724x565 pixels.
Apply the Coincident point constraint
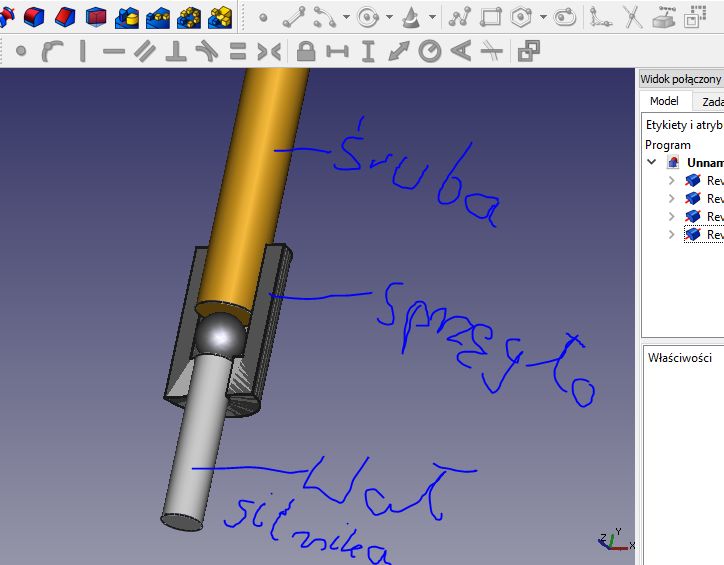pyautogui.click(x=21, y=51)
